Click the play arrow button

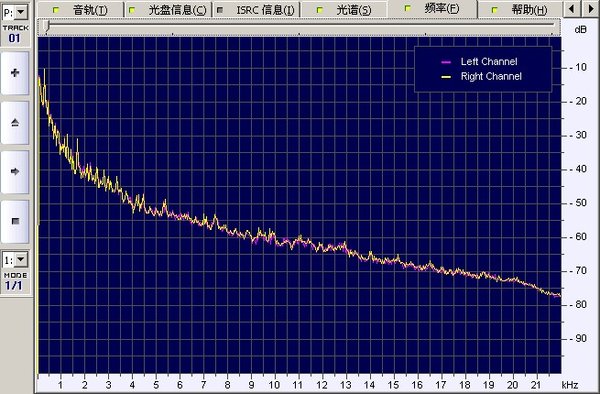click(15, 171)
